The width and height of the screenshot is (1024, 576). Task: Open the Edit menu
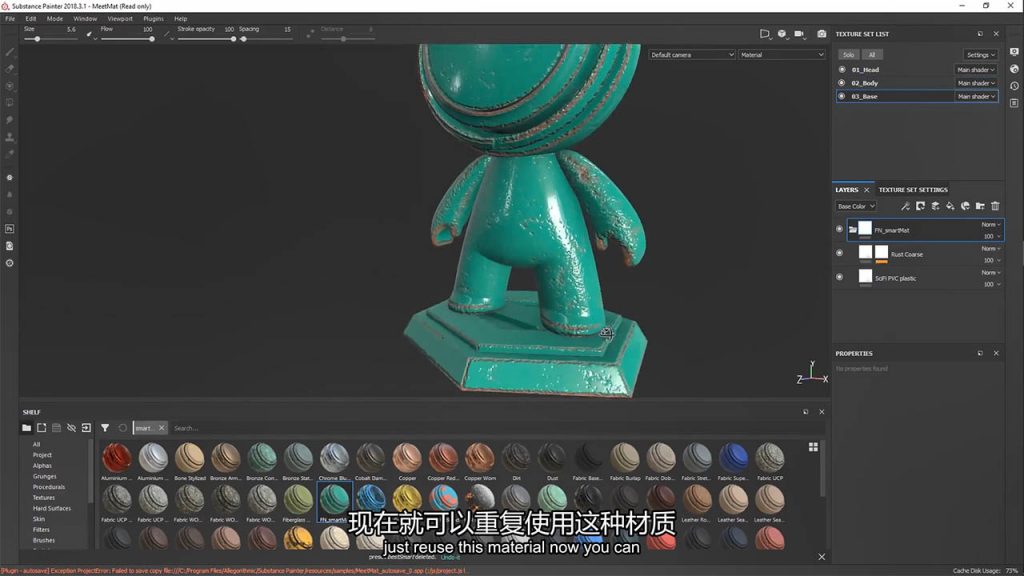31,19
